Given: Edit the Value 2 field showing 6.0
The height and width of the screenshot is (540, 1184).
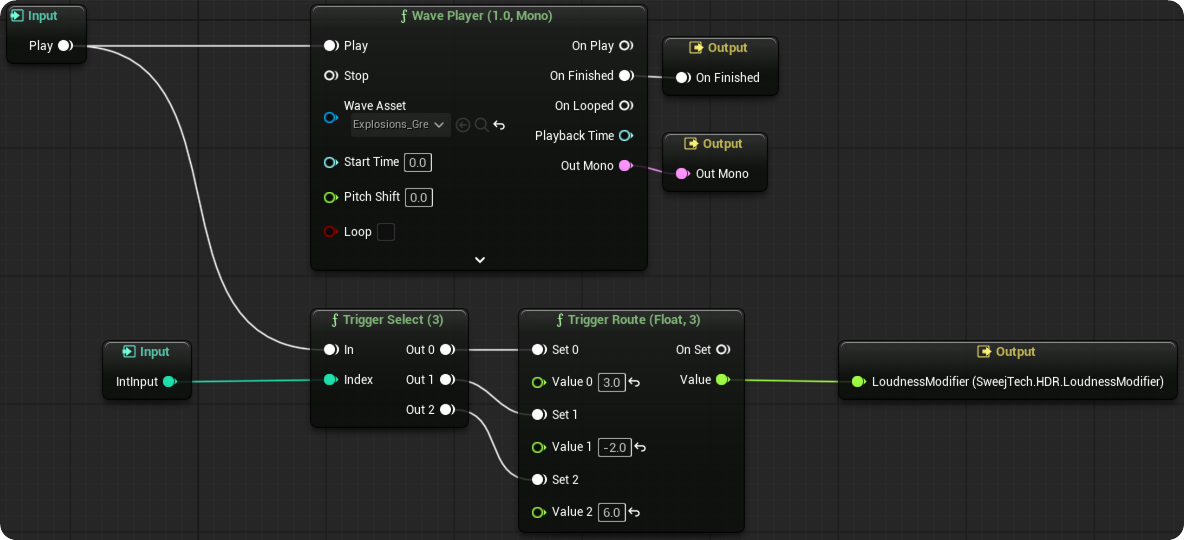Looking at the screenshot, I should (612, 512).
